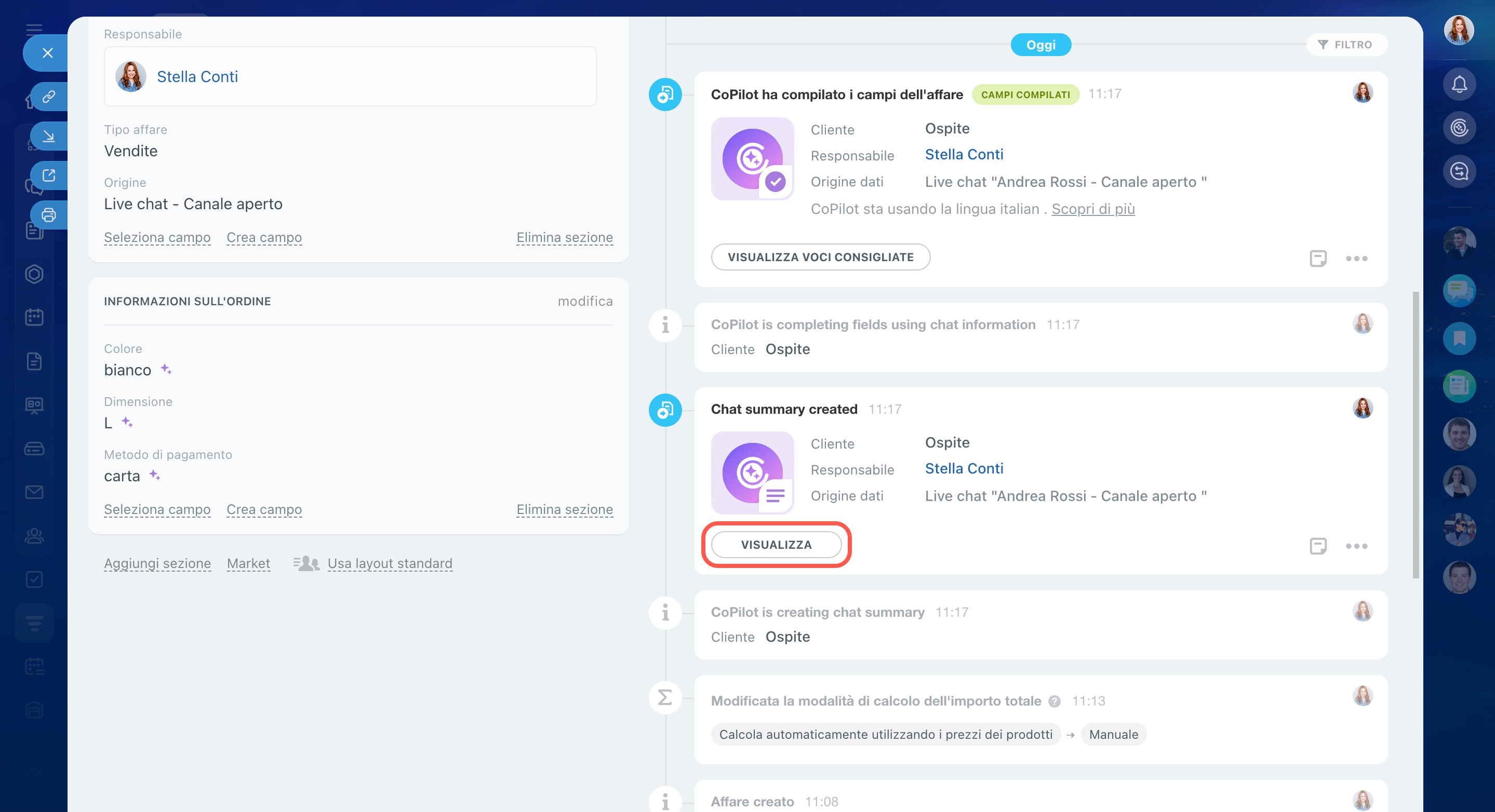Follow the Scopri di più link
Image resolution: width=1495 pixels, height=812 pixels.
(1093, 209)
